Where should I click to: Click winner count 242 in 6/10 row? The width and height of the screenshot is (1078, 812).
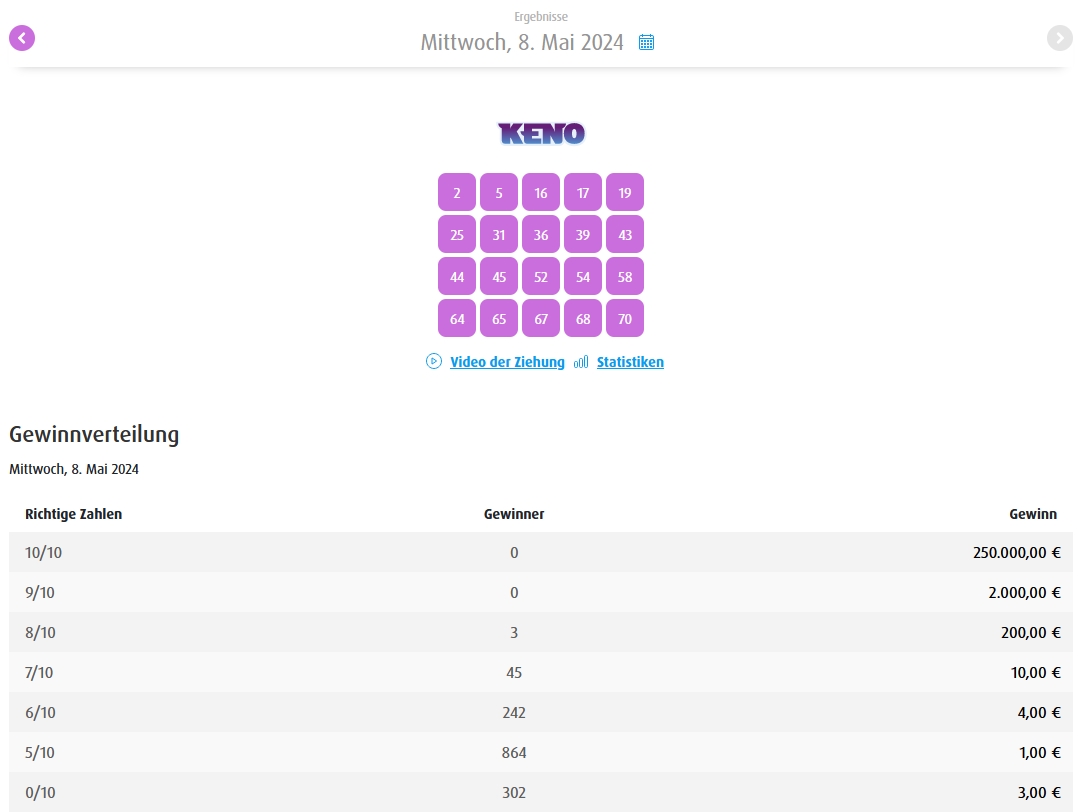click(x=514, y=712)
